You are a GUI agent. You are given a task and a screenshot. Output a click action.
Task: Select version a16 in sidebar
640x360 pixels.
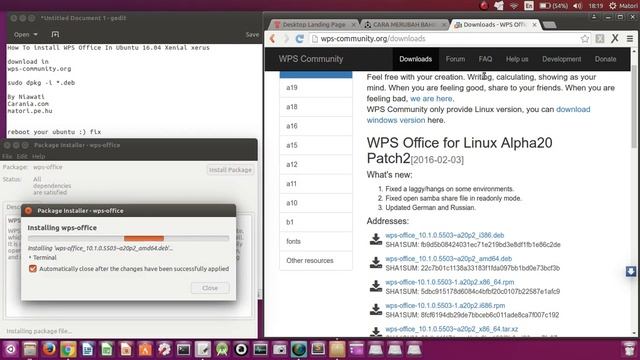pos(316,126)
